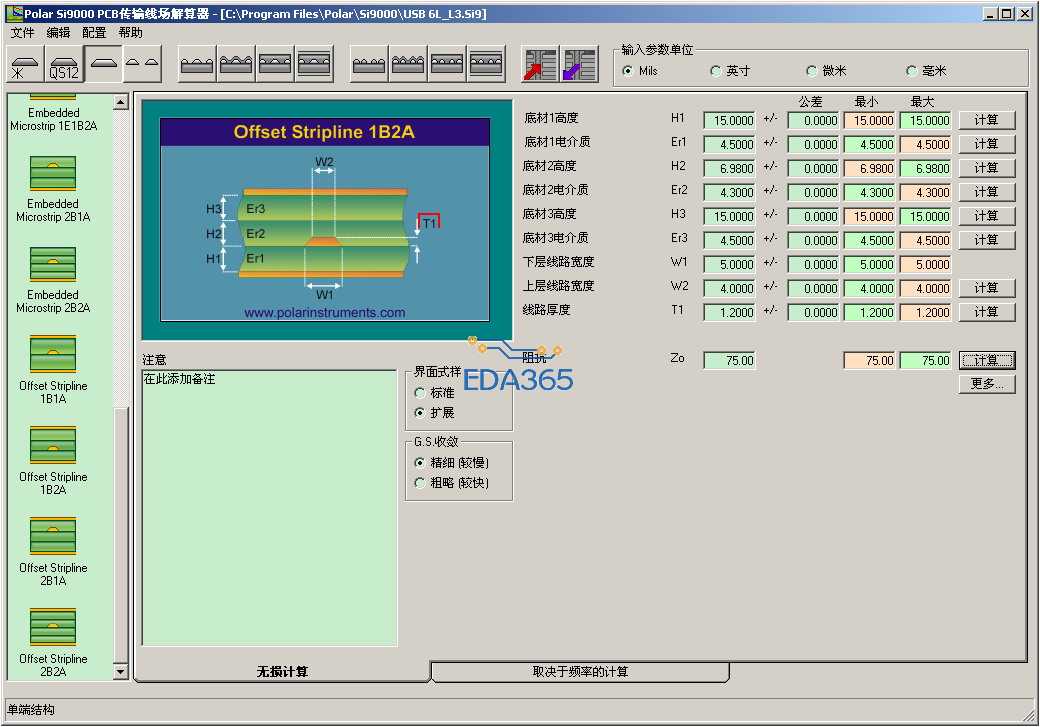Screen dimensions: 1040x727
Task: Click the first toolbar structure icon with asterisk
Action: [25, 64]
